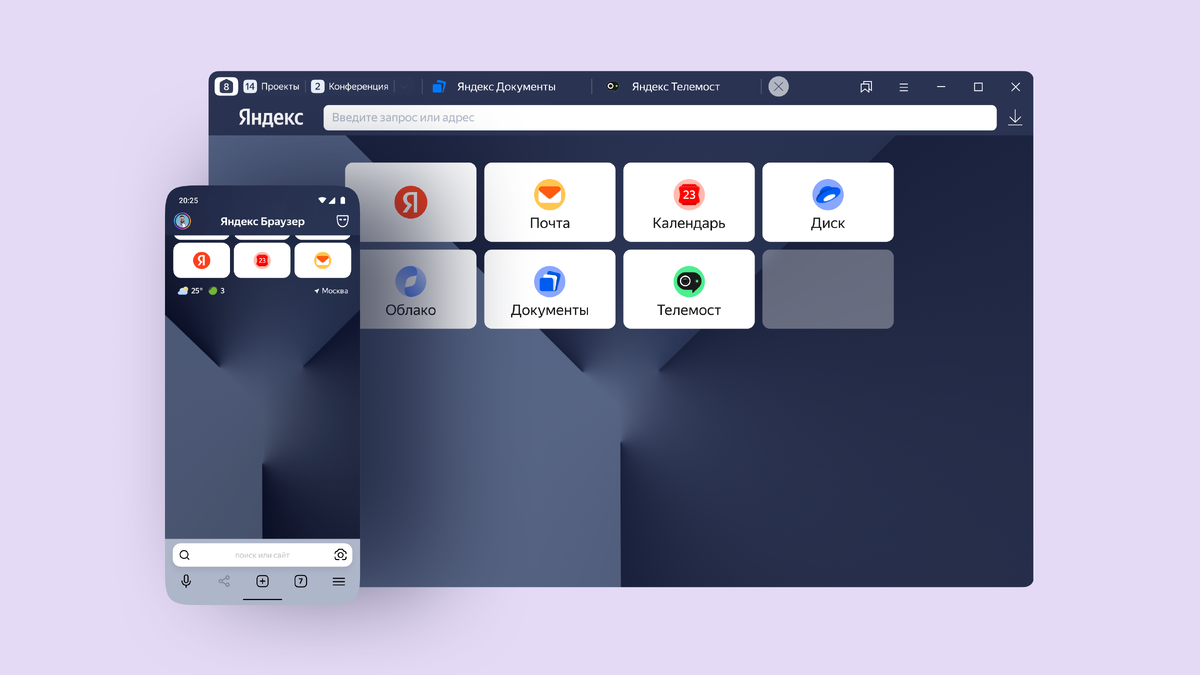
Task: Click the empty add-site tile on tableau
Action: (x=827, y=289)
